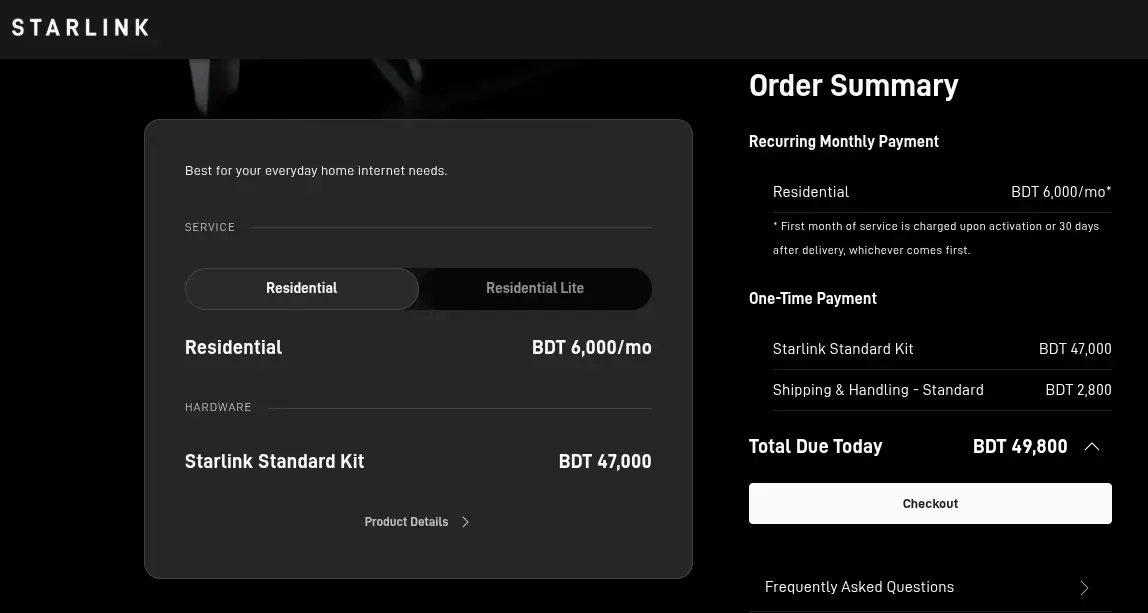Click the Starlink Standard Kit summary line
Viewport: 1148px width, 613px height.
click(x=942, y=349)
